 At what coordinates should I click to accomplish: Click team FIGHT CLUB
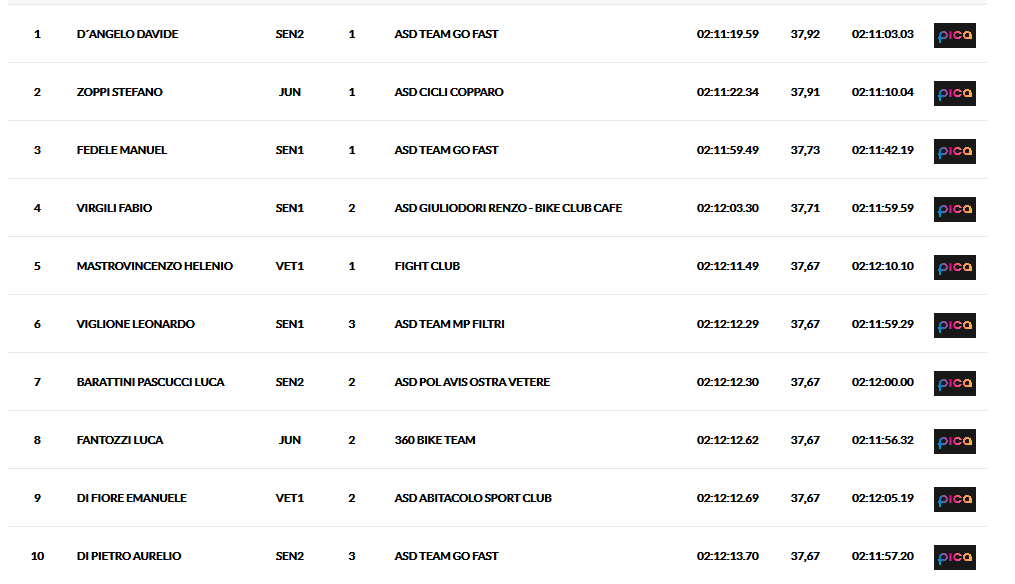pos(427,266)
